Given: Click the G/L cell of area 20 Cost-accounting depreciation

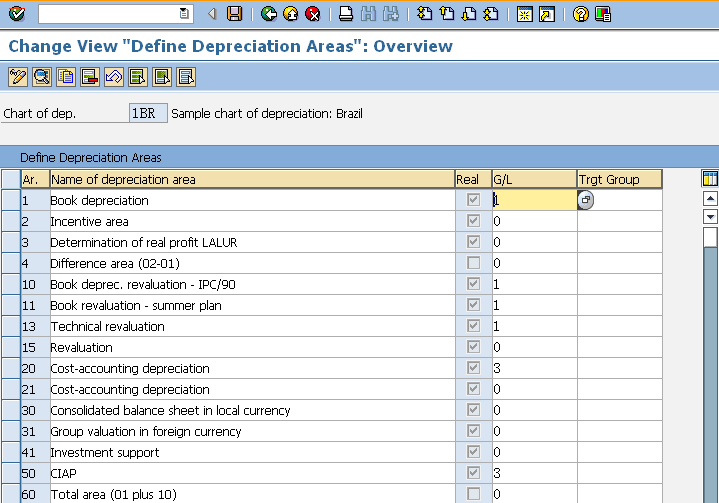Looking at the screenshot, I should pyautogui.click(x=534, y=368).
